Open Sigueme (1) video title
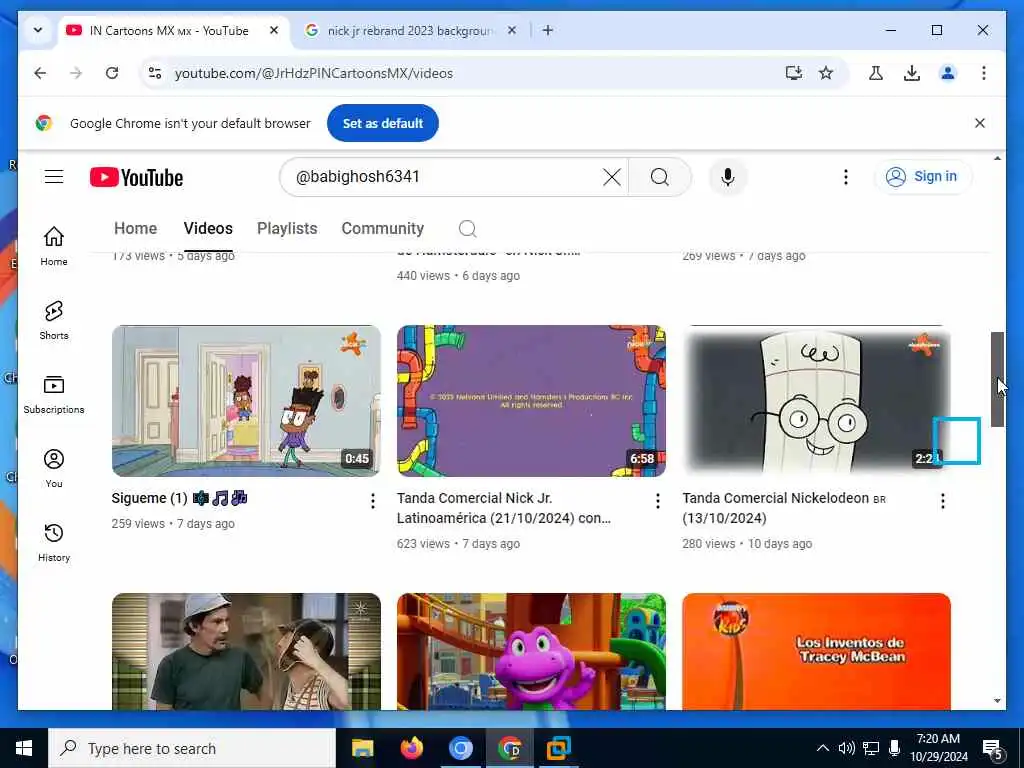The height and width of the screenshot is (768, 1024). 179,498
